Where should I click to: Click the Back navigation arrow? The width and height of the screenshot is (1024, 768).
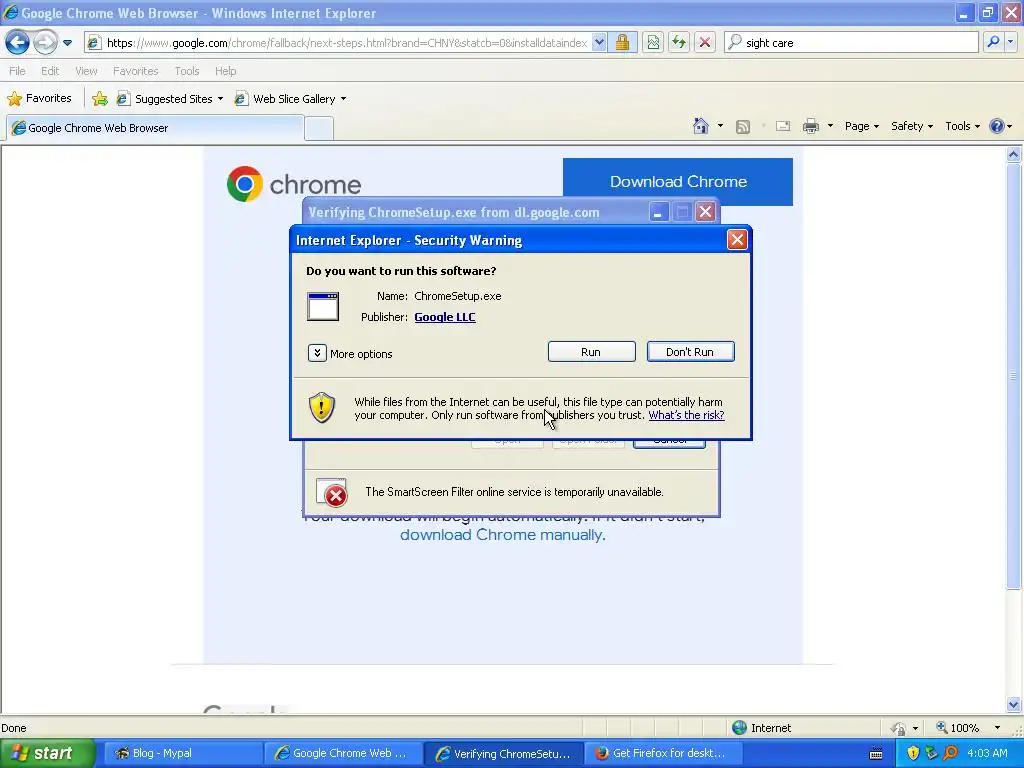(x=17, y=43)
